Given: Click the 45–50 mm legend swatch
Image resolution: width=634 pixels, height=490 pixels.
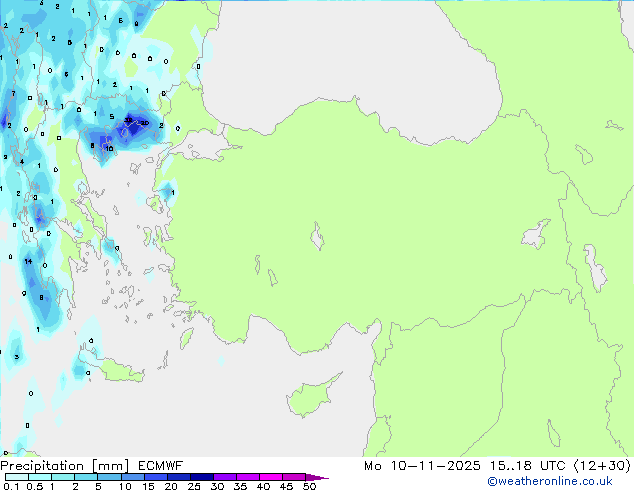Looking at the screenshot, I should click(293, 477).
